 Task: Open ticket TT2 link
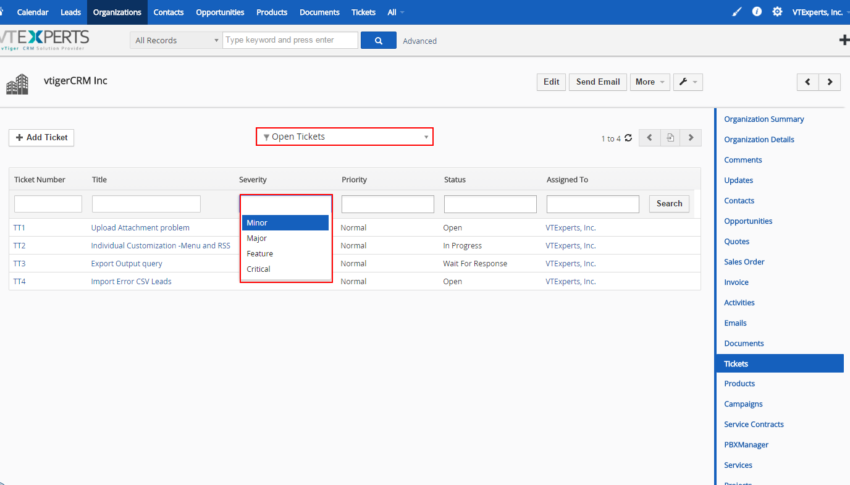pyautogui.click(x=20, y=245)
